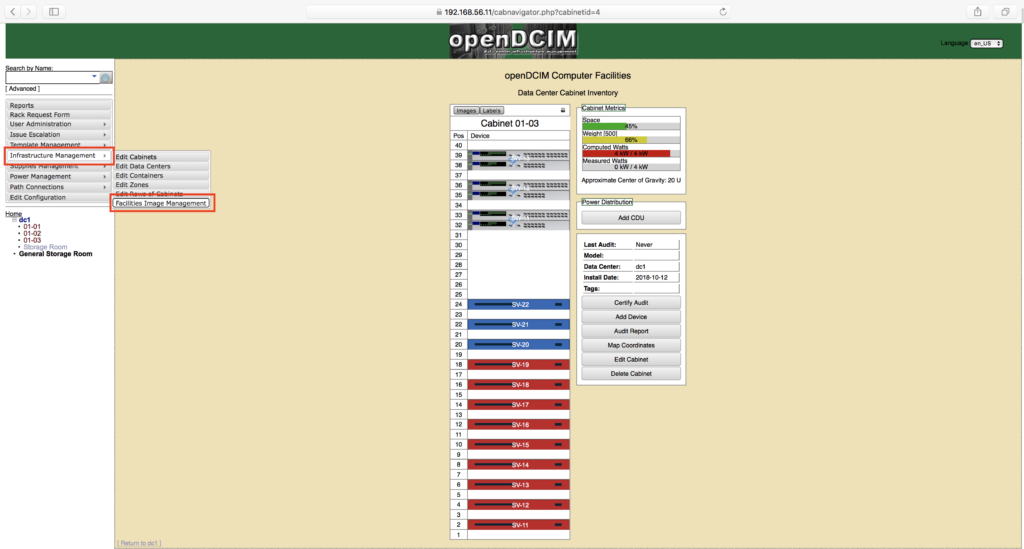This screenshot has width=1024, height=549.
Task: Open the Reports menu item
Action: coord(58,105)
